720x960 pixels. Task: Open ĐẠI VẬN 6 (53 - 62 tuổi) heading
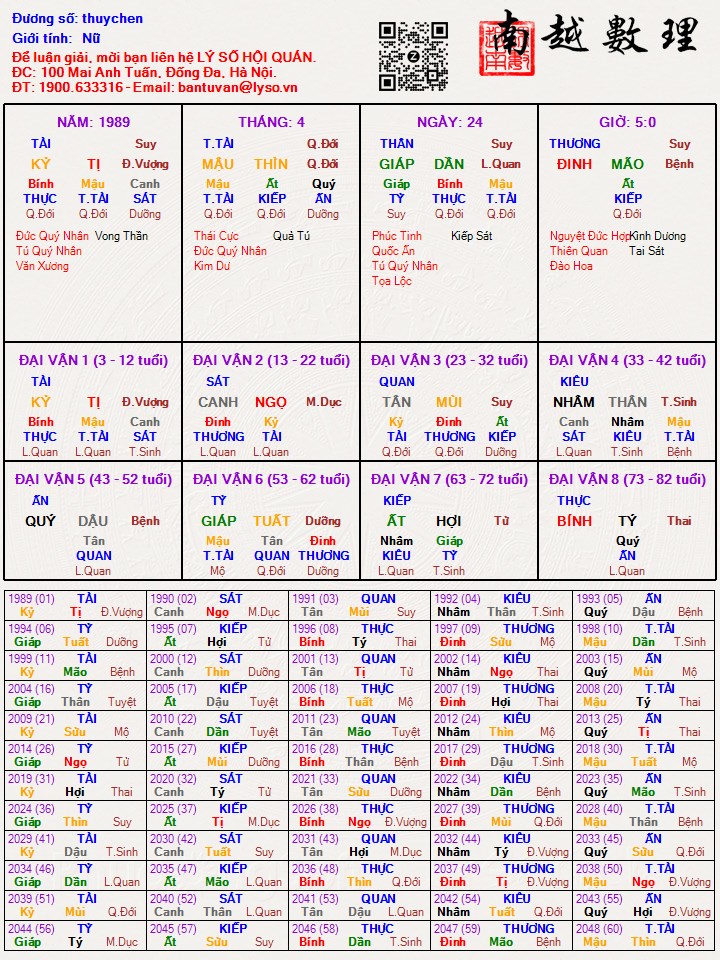point(271,479)
